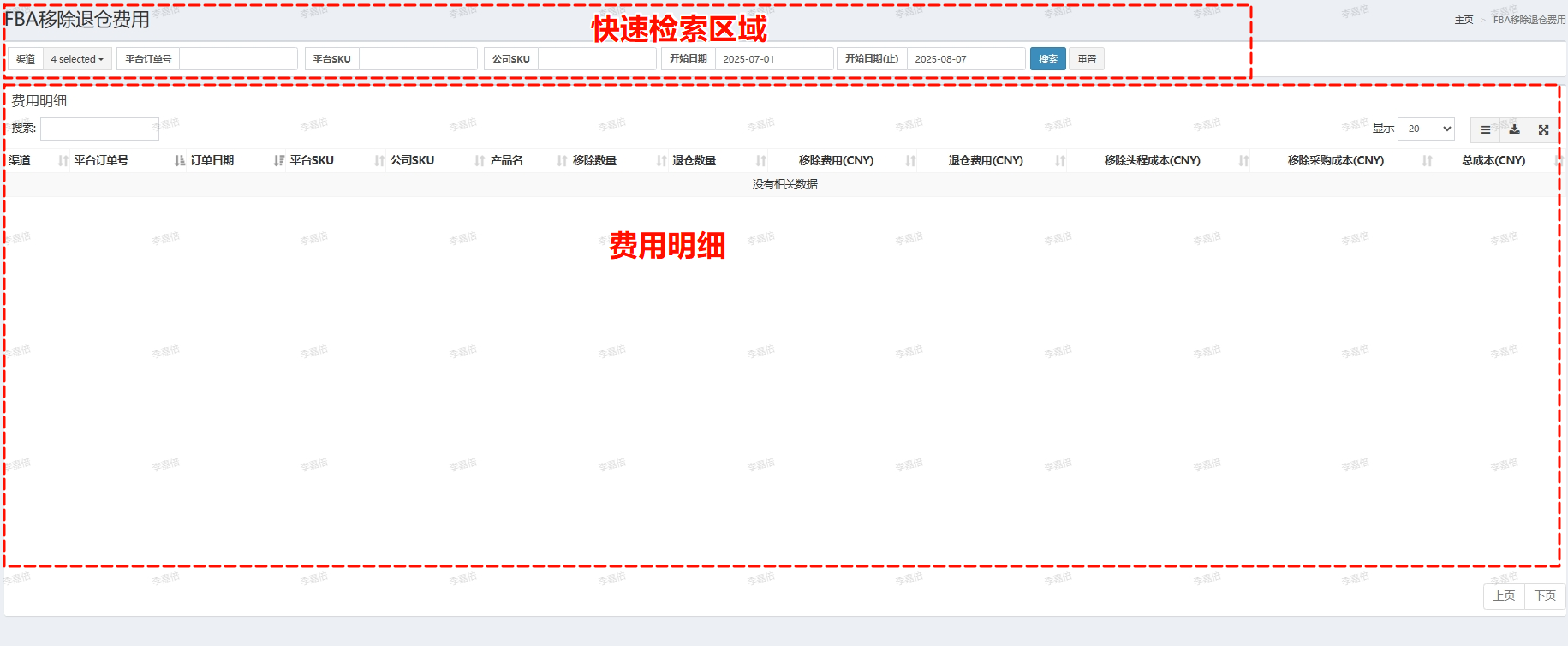The height and width of the screenshot is (646, 1568).
Task: Click the 没有相关数据 empty row message
Action: click(x=784, y=184)
